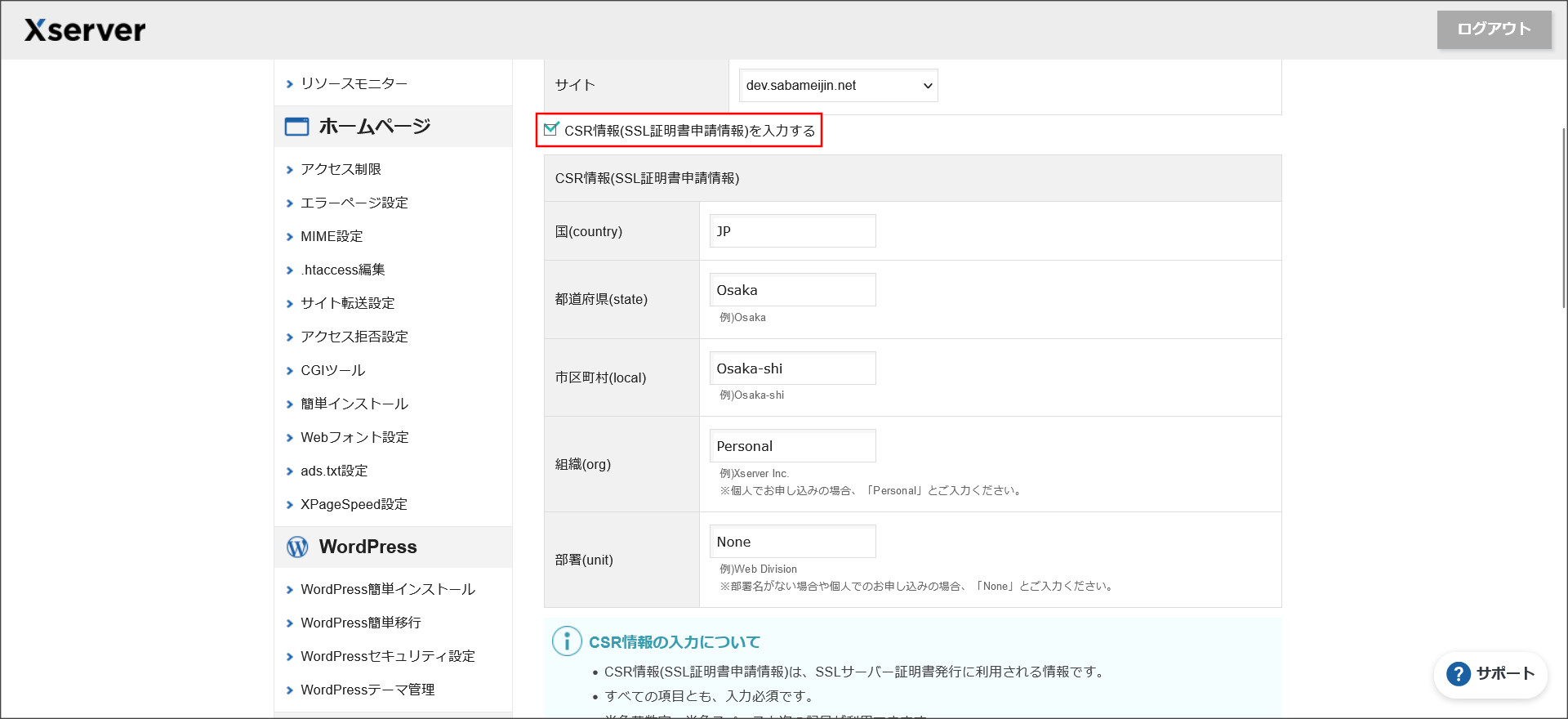Open WordPressセキュリティ設定 menu item
The width and height of the screenshot is (1568, 719).
click(x=387, y=656)
